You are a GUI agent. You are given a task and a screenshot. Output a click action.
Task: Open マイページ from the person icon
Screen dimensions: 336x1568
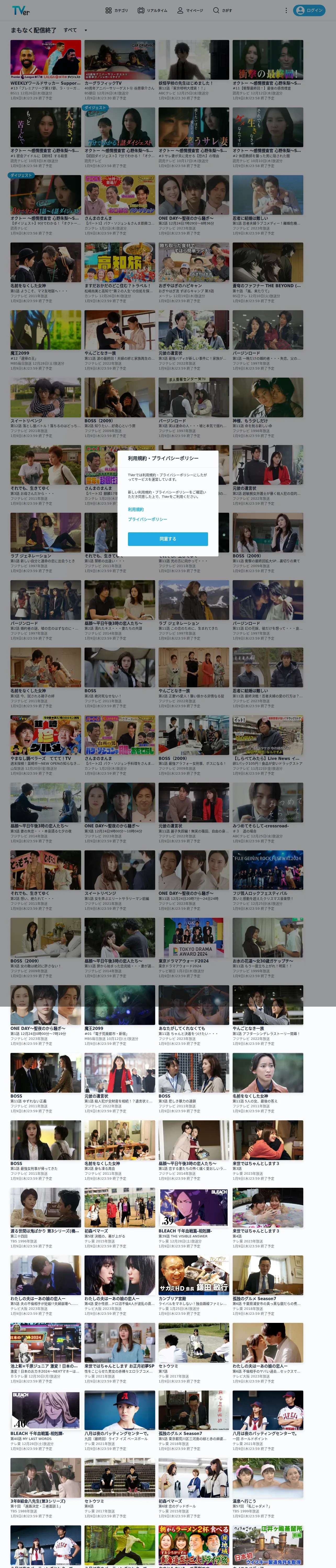[x=190, y=10]
